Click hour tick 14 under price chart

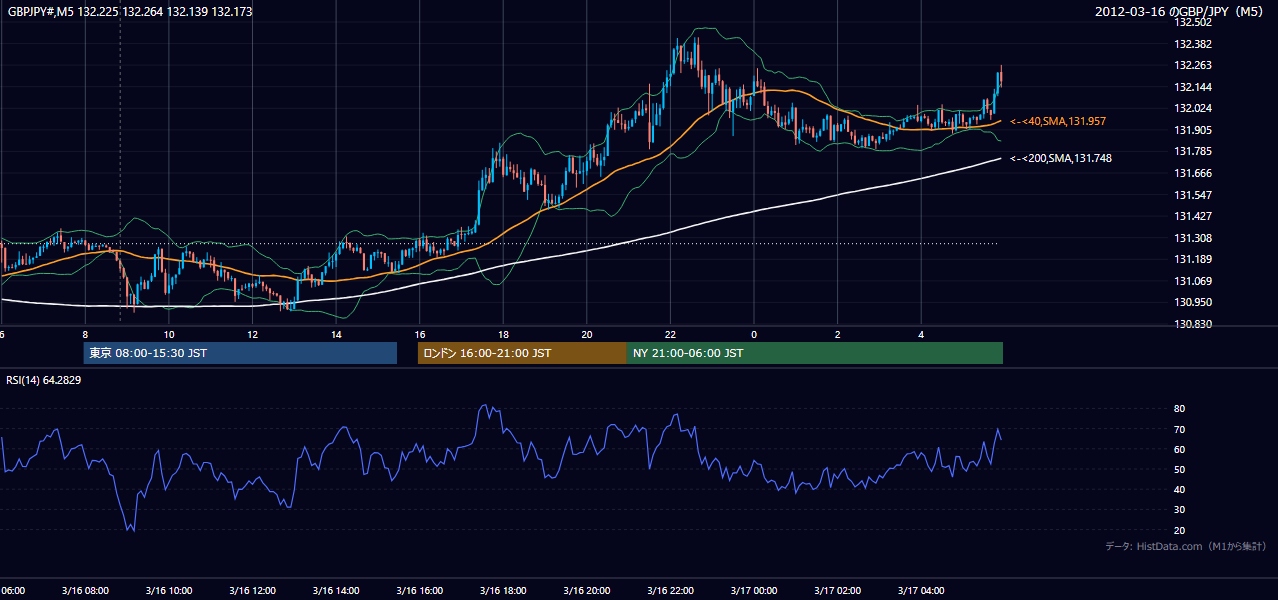(336, 334)
